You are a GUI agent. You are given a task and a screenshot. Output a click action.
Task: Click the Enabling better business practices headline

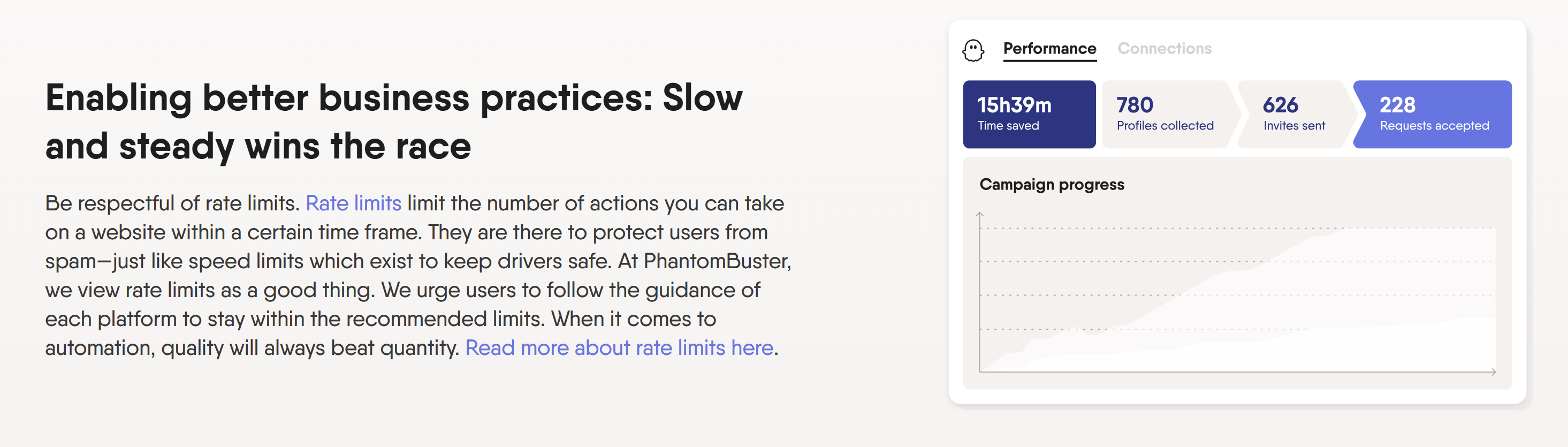point(394,122)
